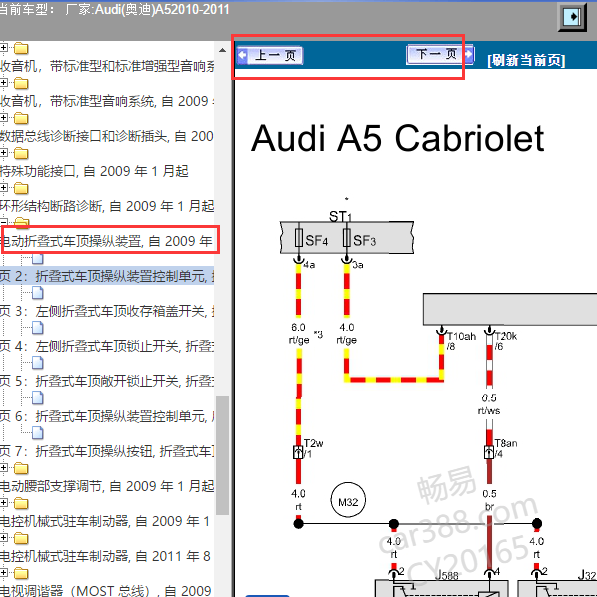Click the T10ah /8 pin label
The height and width of the screenshot is (597, 597).
(461, 341)
